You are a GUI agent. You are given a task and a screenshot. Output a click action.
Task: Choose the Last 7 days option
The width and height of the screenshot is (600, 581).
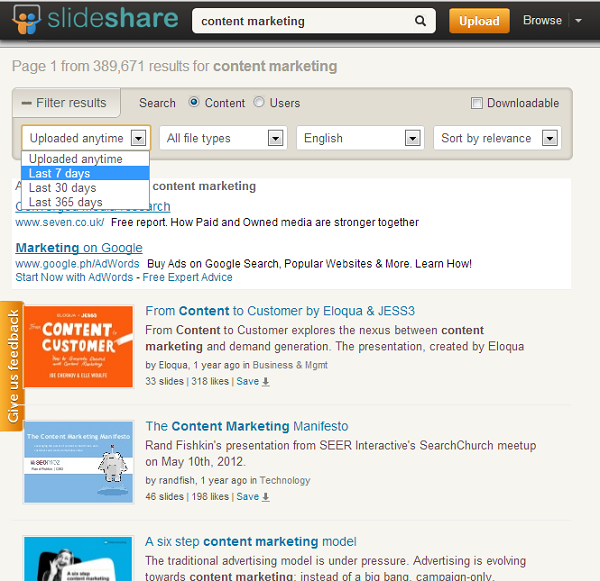tap(85, 173)
